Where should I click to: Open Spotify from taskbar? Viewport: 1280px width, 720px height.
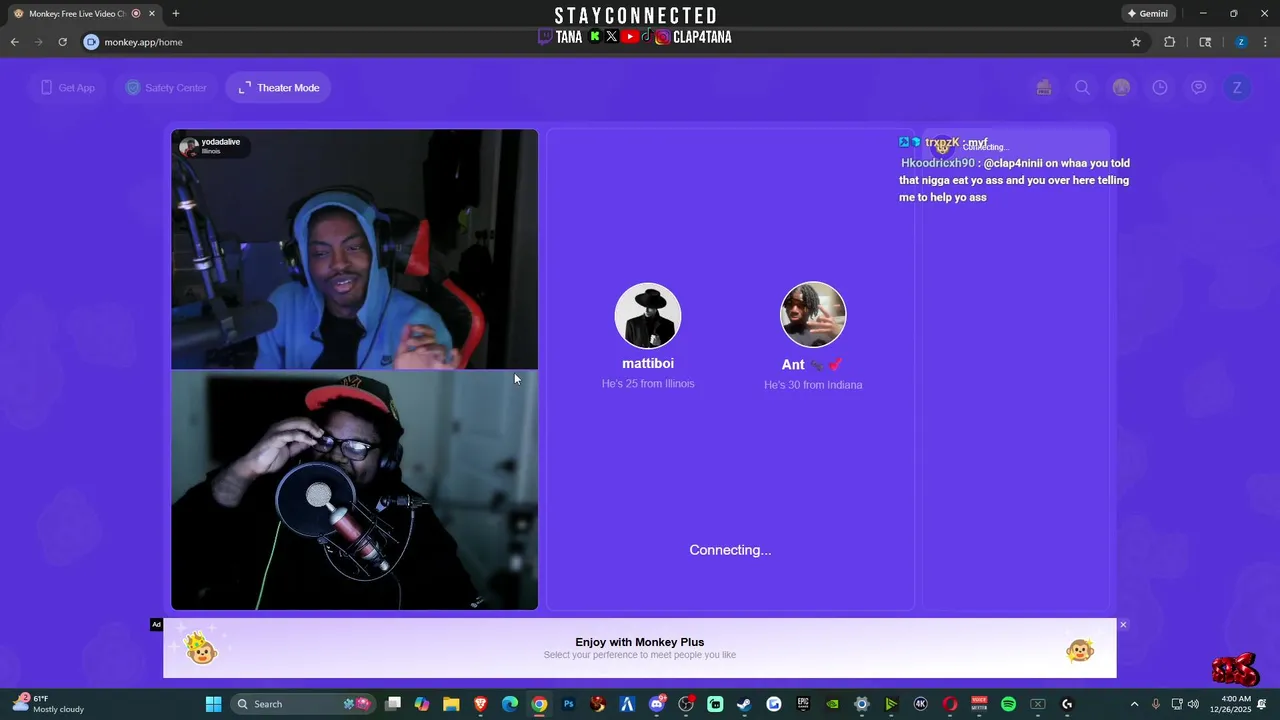[1008, 704]
